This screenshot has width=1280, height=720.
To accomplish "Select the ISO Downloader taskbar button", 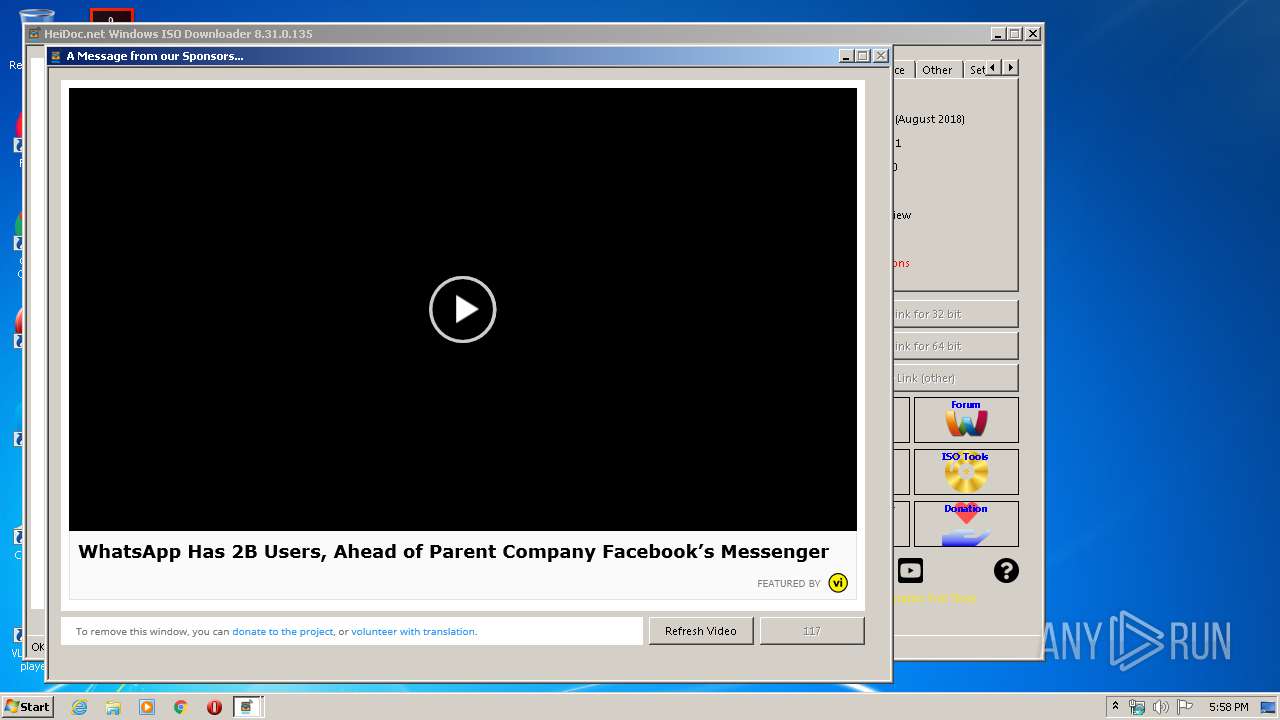I will pyautogui.click(x=247, y=707).
